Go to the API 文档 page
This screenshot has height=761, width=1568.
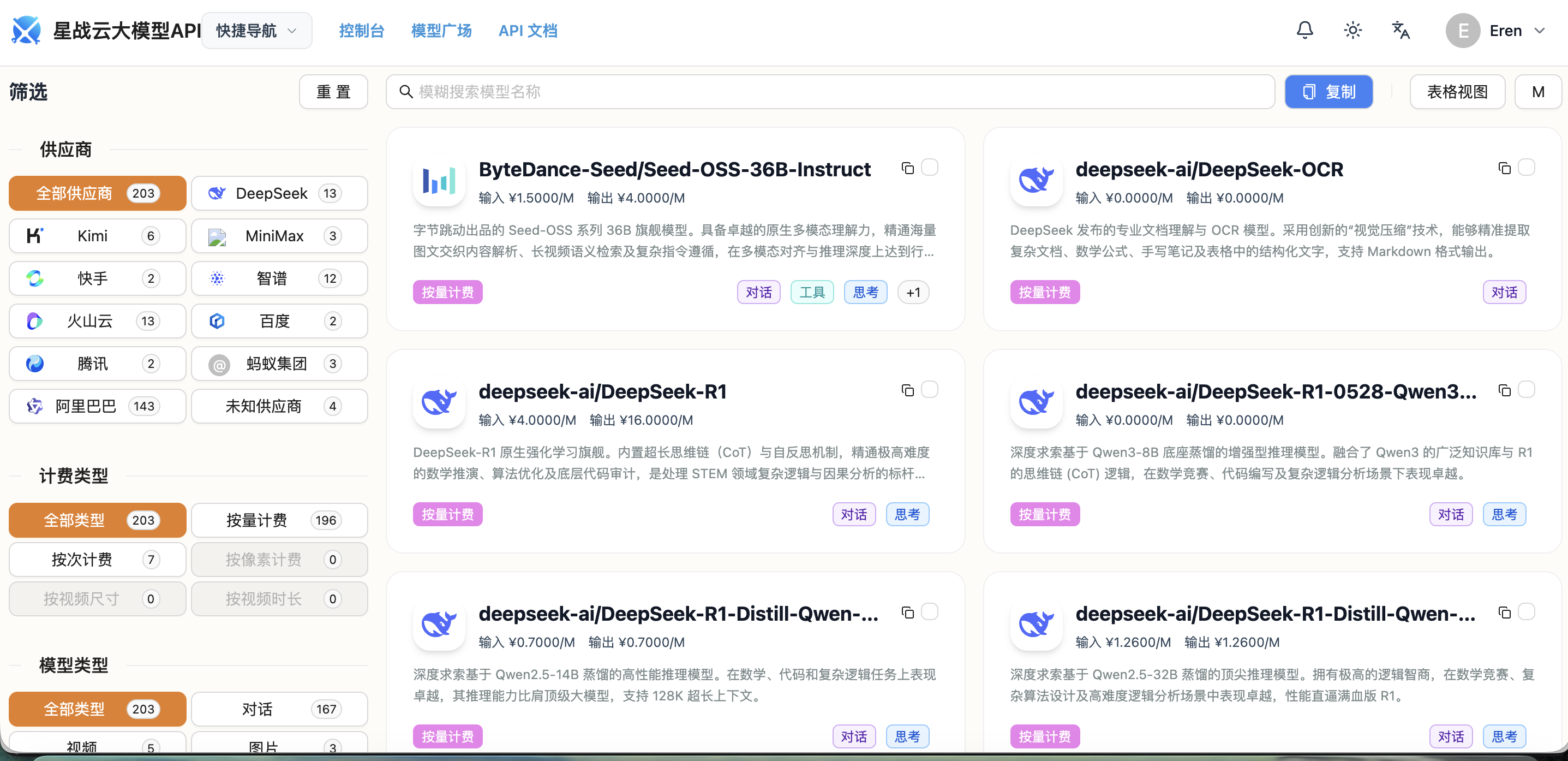point(528,31)
